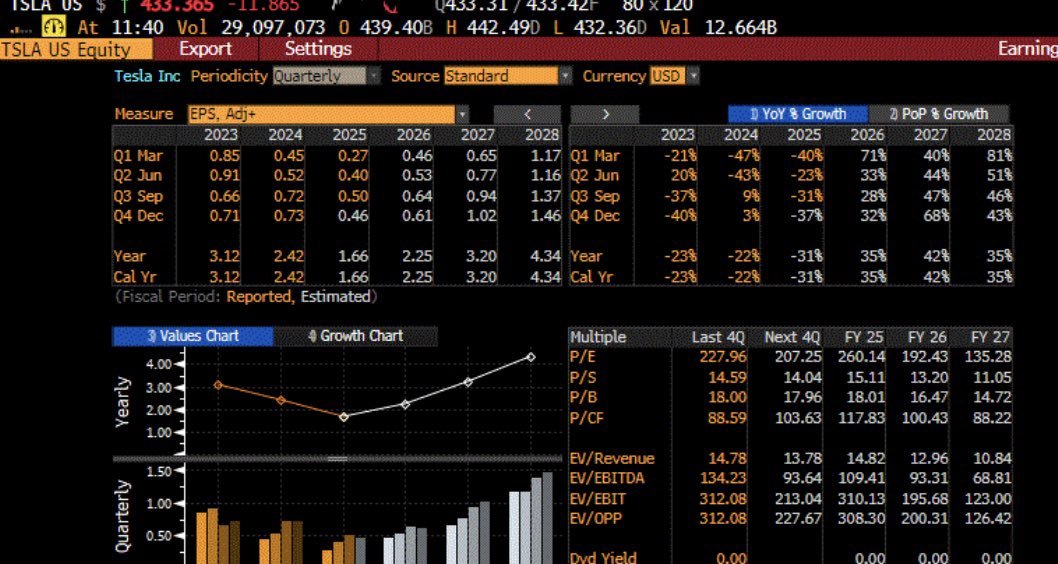Expand the Measure EPS, Adj+ dropdown
Image resolution: width=1058 pixels, height=564 pixels.
pyautogui.click(x=329, y=114)
